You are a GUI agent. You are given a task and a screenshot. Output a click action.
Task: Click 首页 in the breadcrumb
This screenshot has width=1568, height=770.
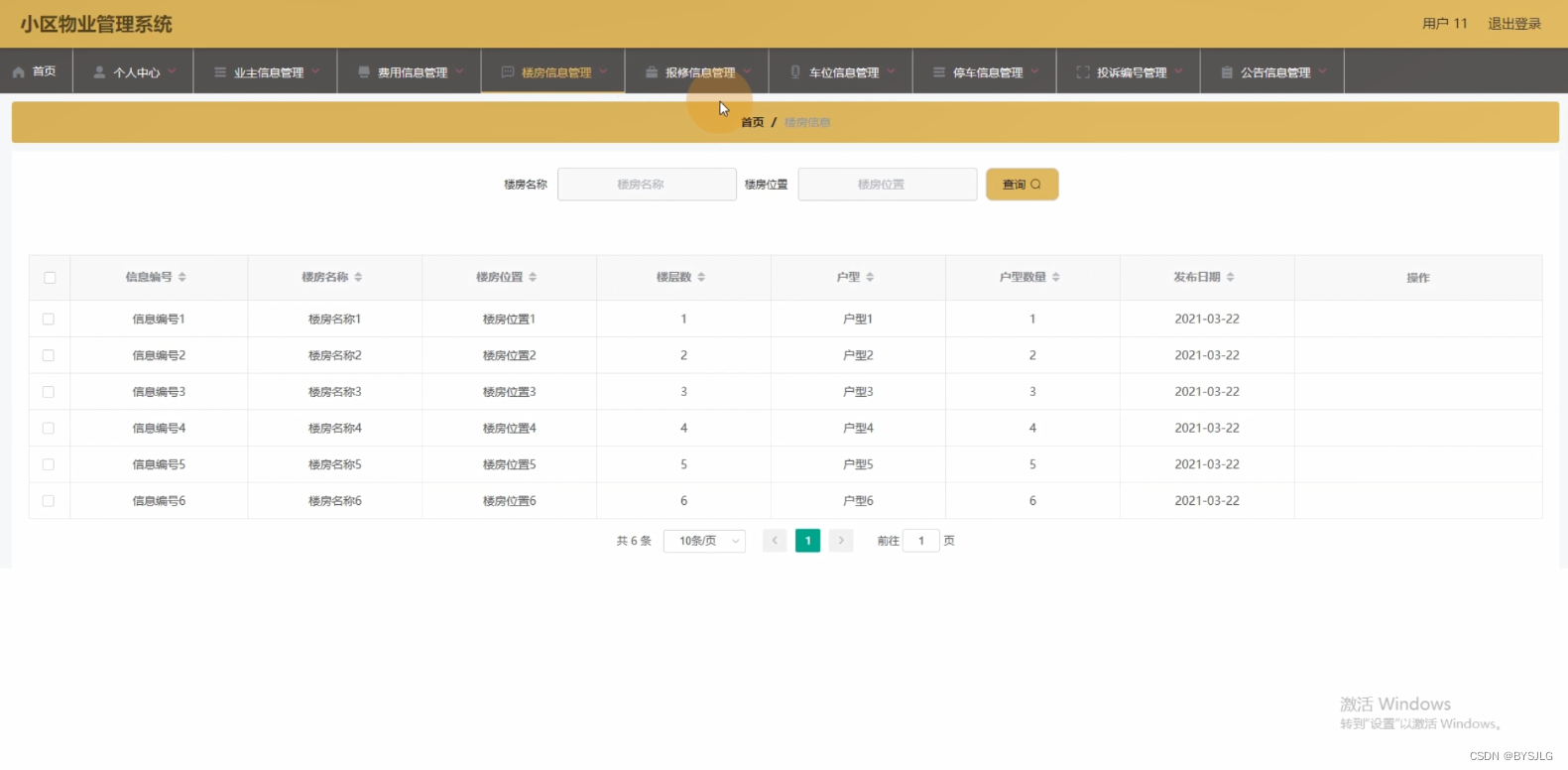click(x=753, y=122)
